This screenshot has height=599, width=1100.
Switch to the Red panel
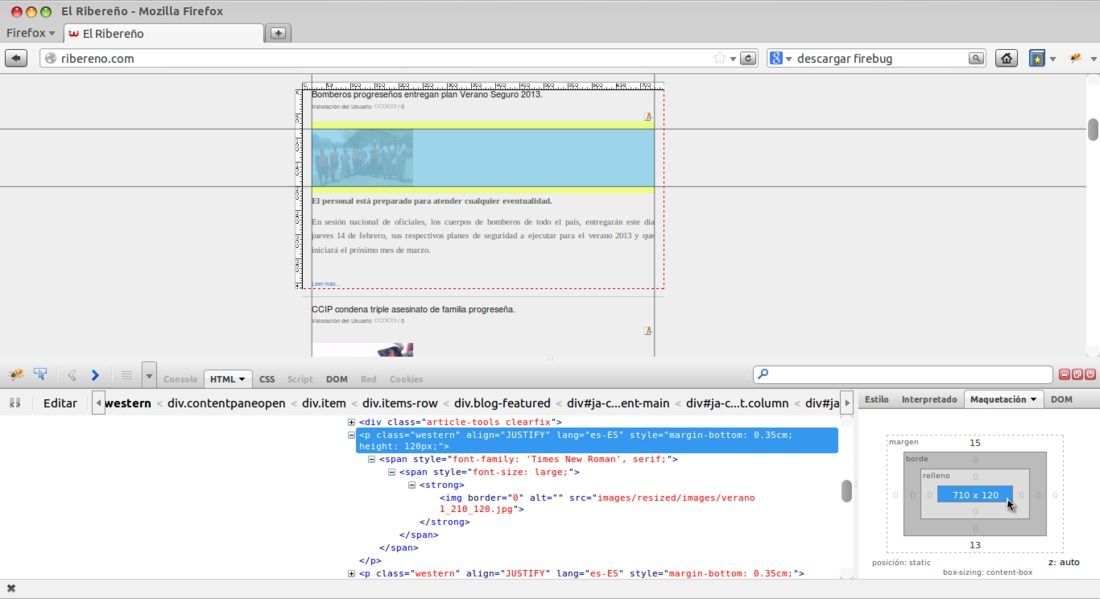click(368, 379)
